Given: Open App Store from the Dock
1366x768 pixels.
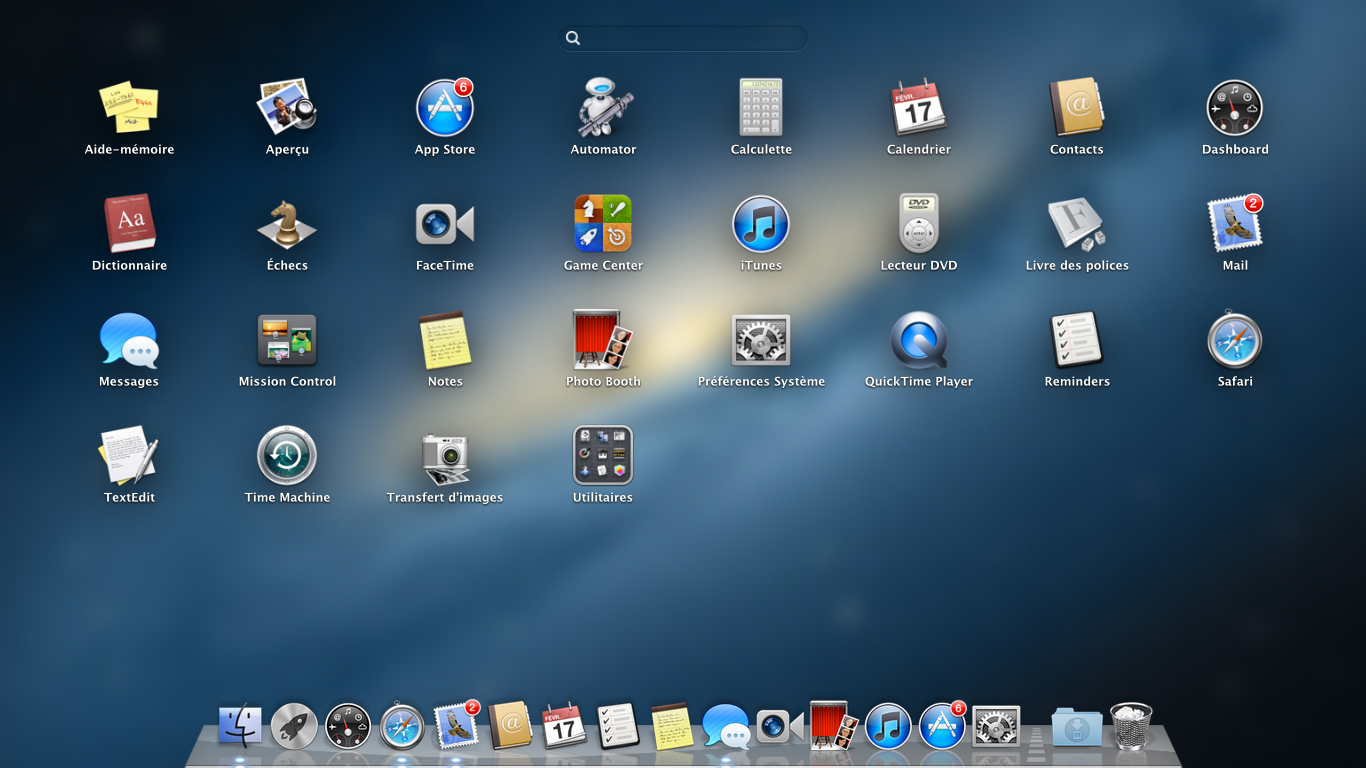Looking at the screenshot, I should (942, 726).
